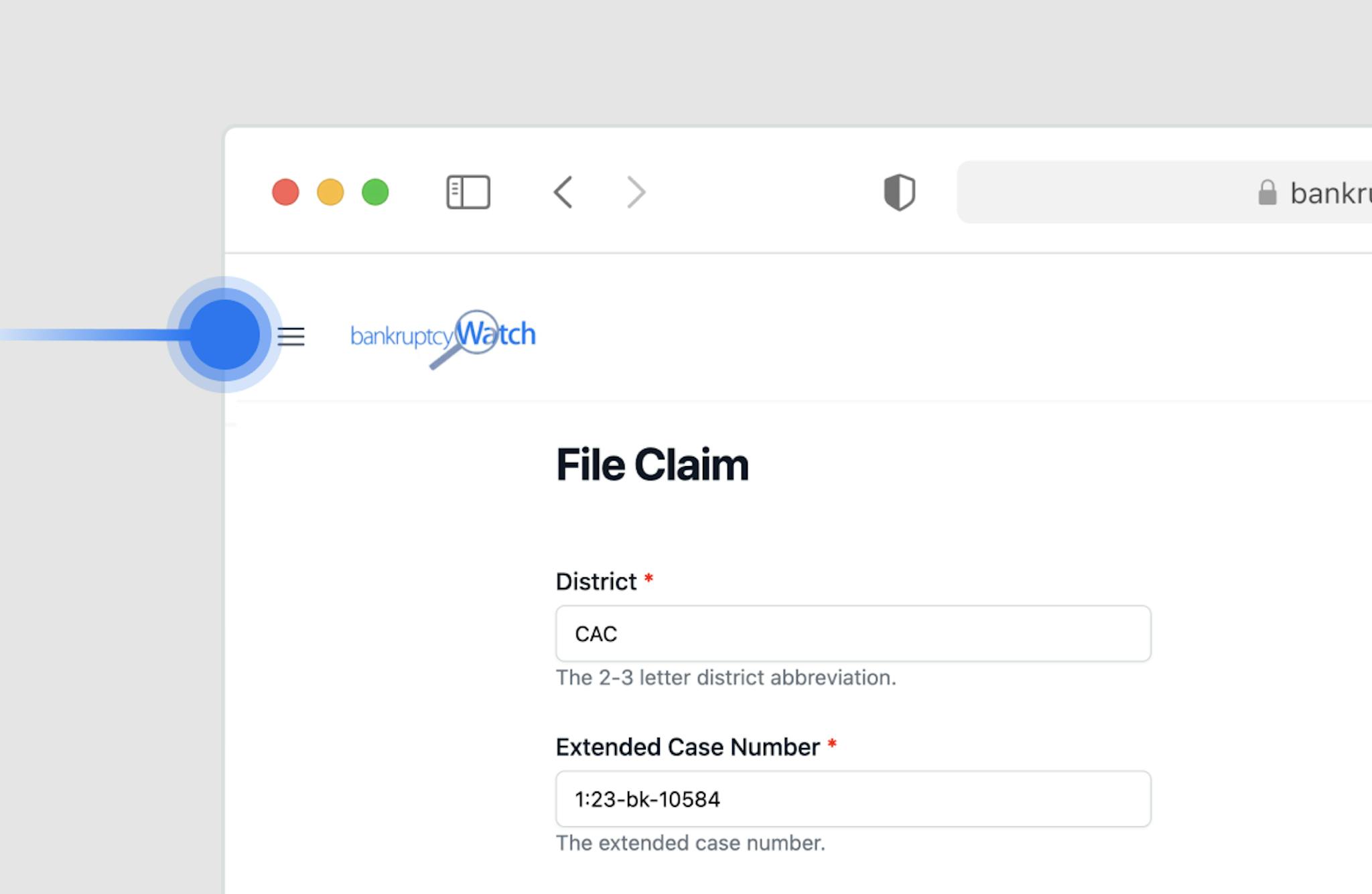Toggle the browser sidebar panel icon
Image resolution: width=1372 pixels, height=894 pixels.
point(468,192)
